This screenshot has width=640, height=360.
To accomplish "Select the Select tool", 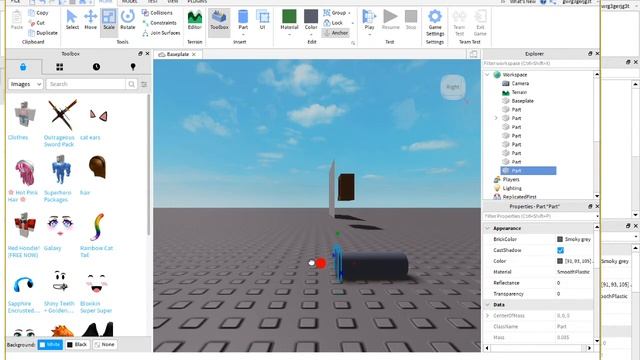I will (x=72, y=20).
